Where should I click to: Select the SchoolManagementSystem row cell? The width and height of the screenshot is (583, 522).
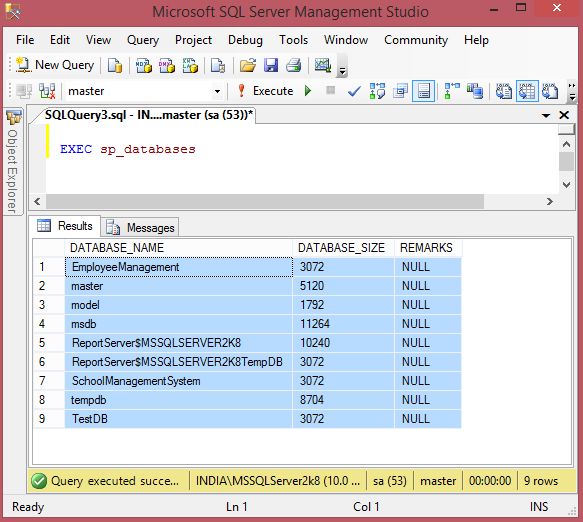click(x=179, y=381)
